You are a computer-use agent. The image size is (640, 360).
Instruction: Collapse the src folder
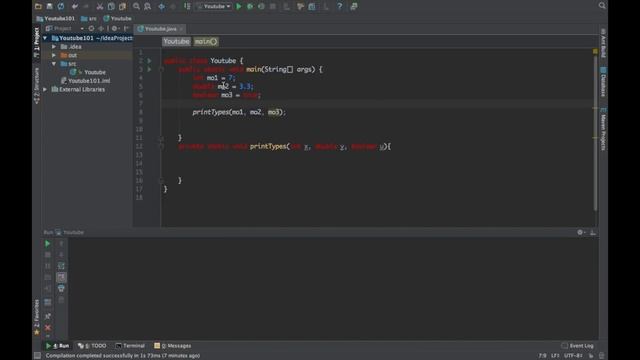click(54, 64)
